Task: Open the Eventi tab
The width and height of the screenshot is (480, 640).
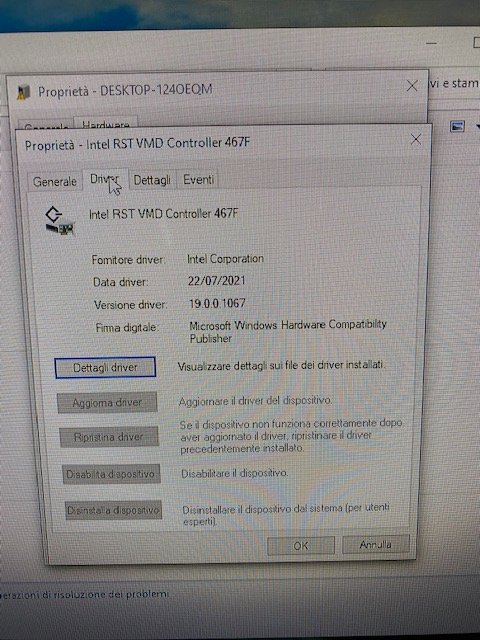Action: point(198,179)
